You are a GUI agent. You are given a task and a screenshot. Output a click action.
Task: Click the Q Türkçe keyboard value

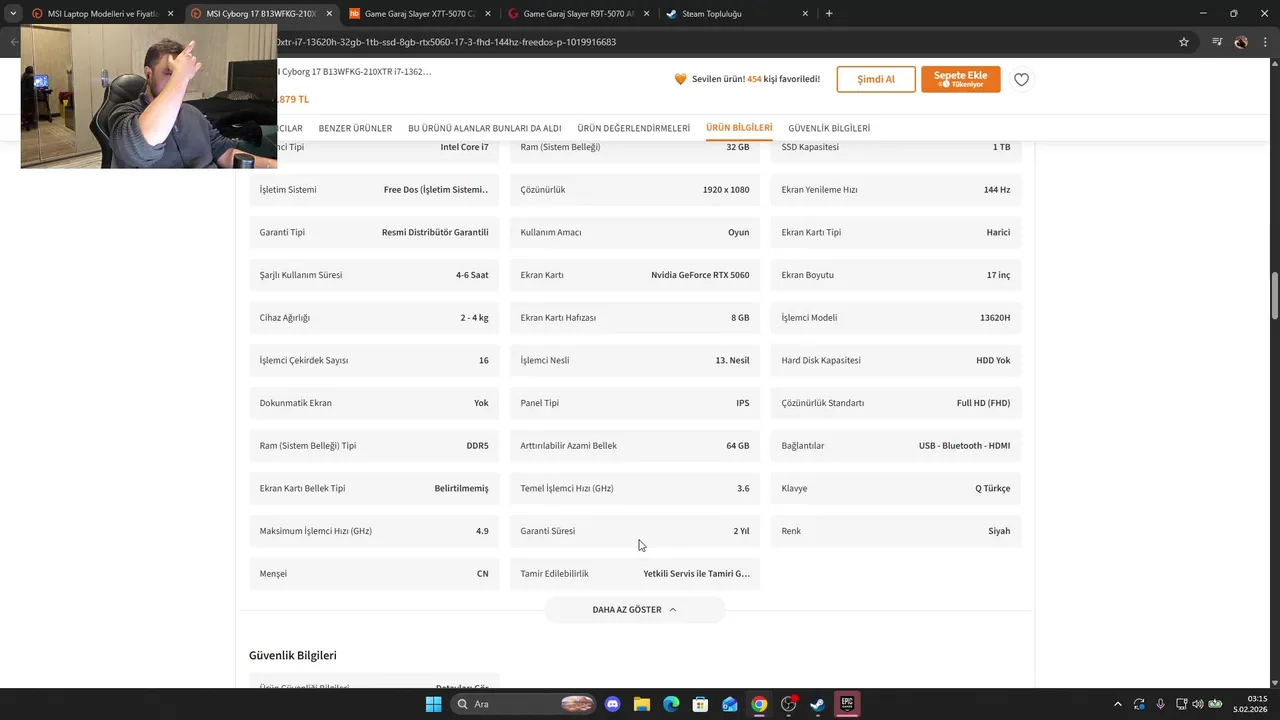click(993, 489)
